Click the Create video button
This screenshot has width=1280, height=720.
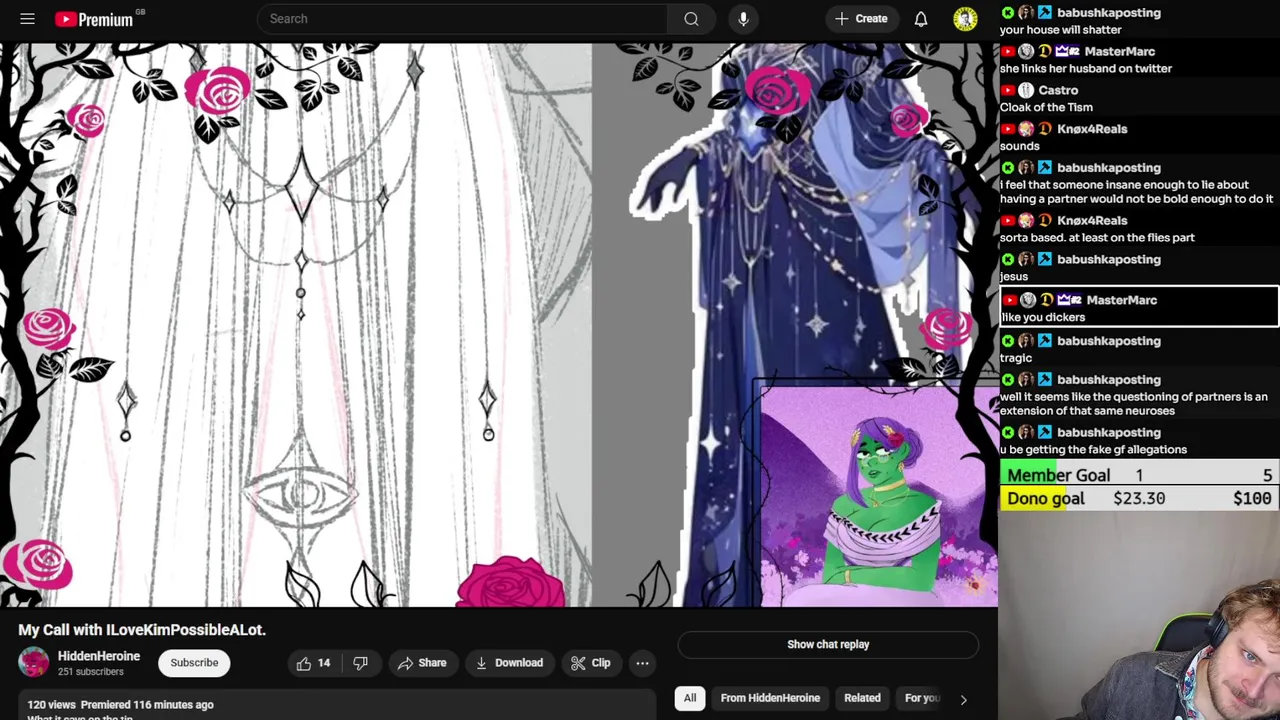pos(861,19)
